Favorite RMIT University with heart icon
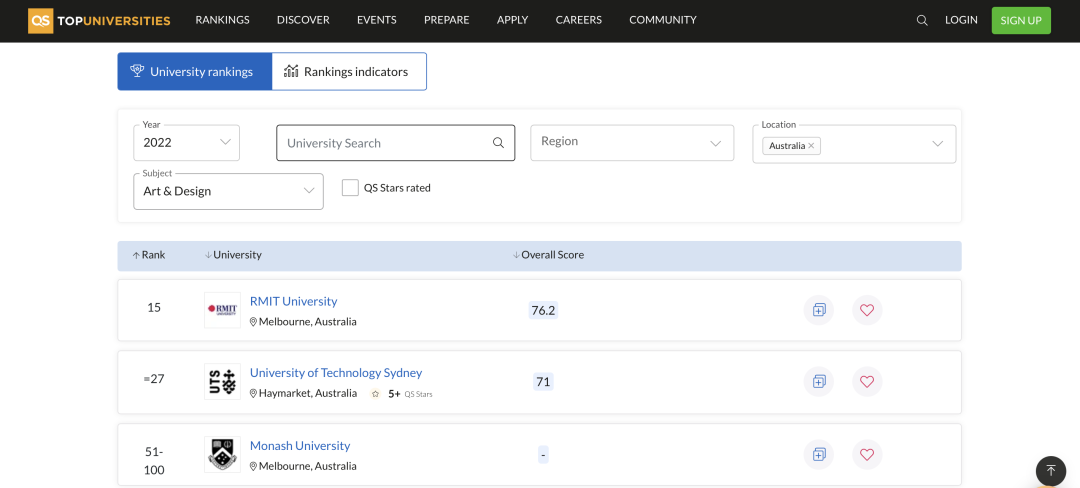 [867, 310]
